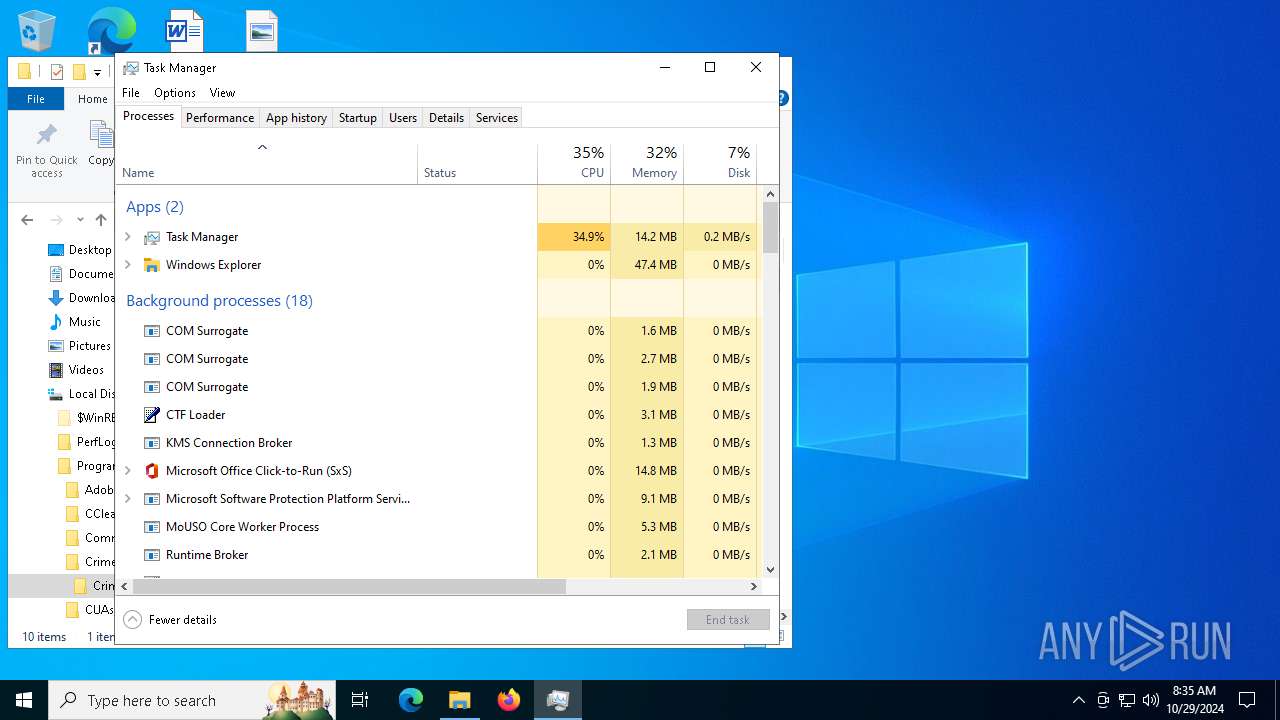Click the KMS Connection Broker icon
The height and width of the screenshot is (720, 1280).
[x=152, y=443]
